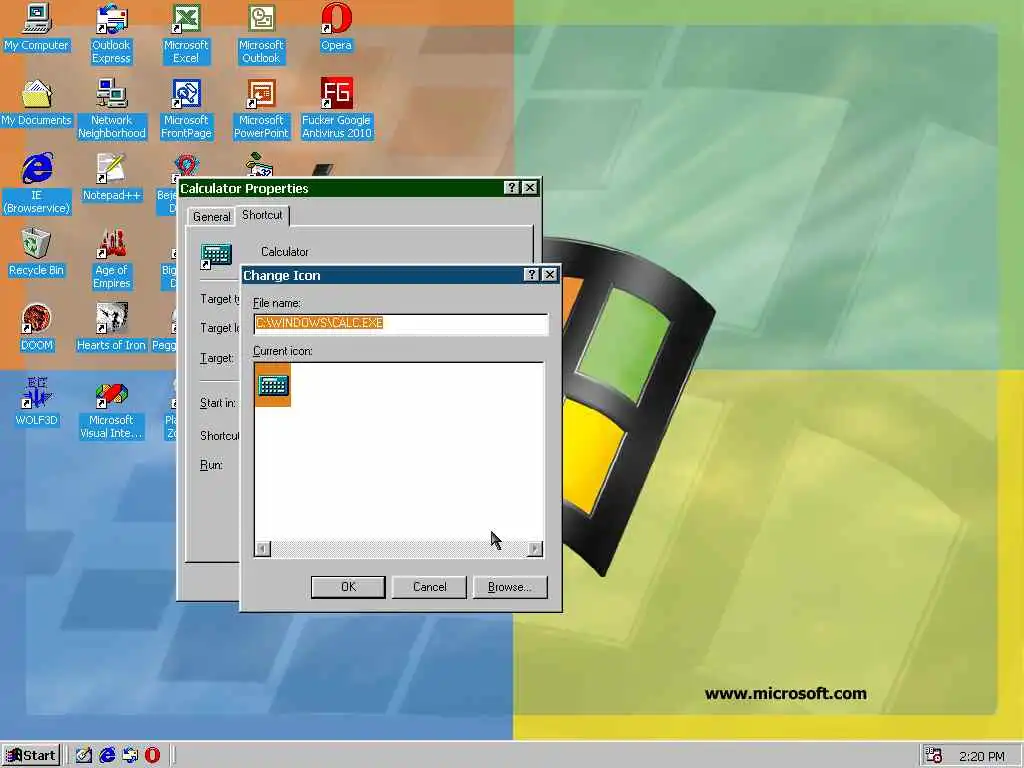This screenshot has height=768, width=1024.
Task: Open Outlook Express desktop shortcut
Action: tap(111, 33)
